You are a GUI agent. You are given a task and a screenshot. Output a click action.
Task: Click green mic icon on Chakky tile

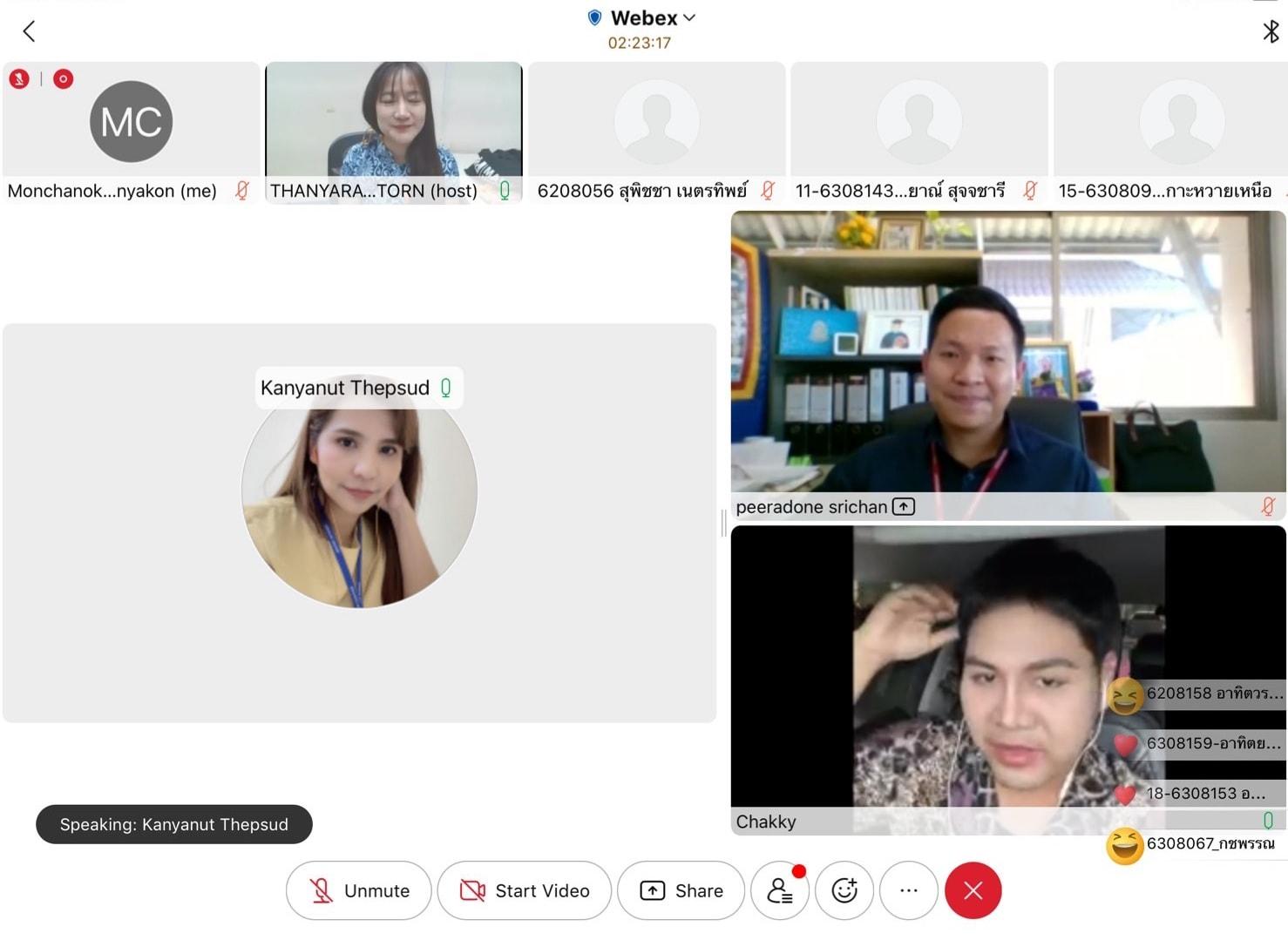pyautogui.click(x=1268, y=821)
